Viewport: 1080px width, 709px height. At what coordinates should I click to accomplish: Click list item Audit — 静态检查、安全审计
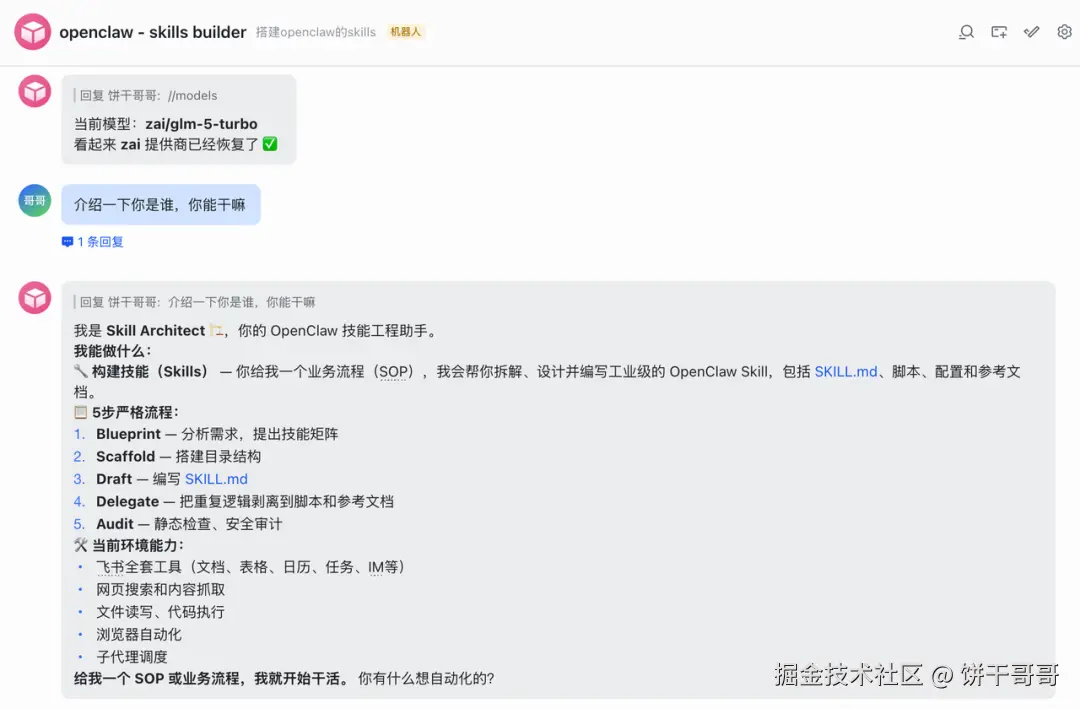click(189, 524)
